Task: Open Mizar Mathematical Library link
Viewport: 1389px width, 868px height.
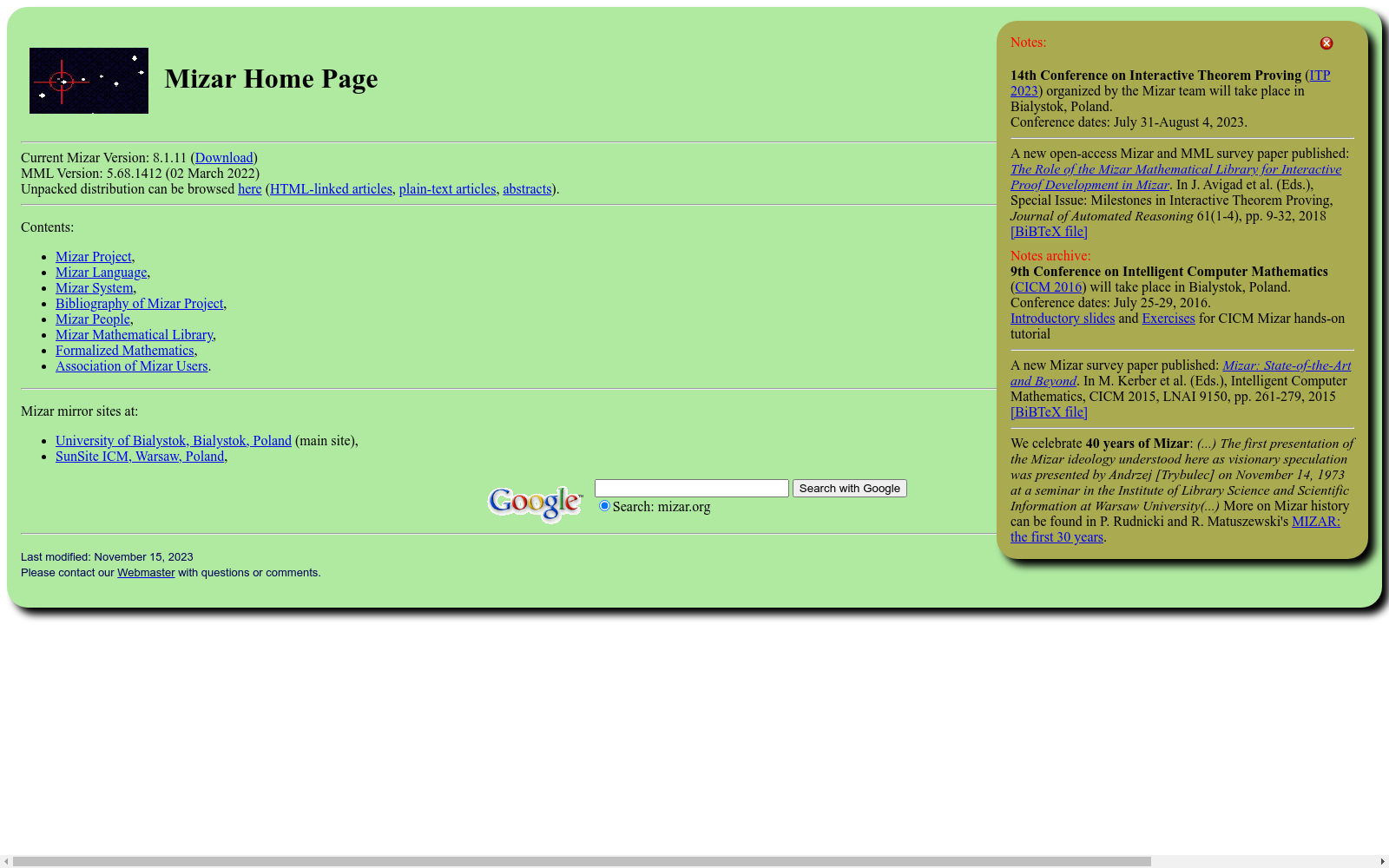Action: [x=135, y=335]
